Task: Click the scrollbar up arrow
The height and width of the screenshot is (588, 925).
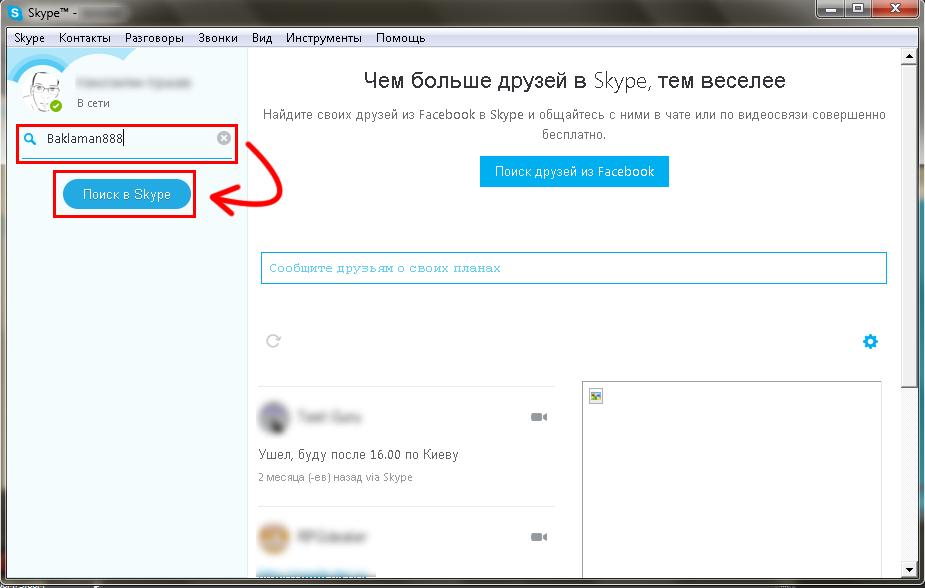Action: (909, 57)
